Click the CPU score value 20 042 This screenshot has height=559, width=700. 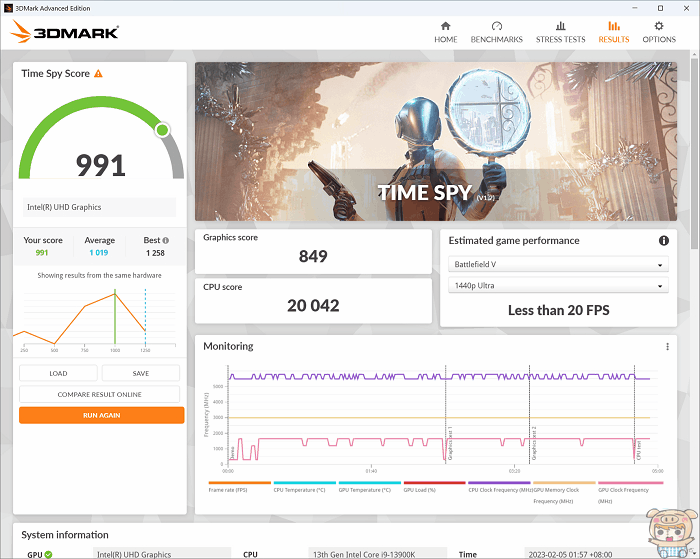point(313,306)
